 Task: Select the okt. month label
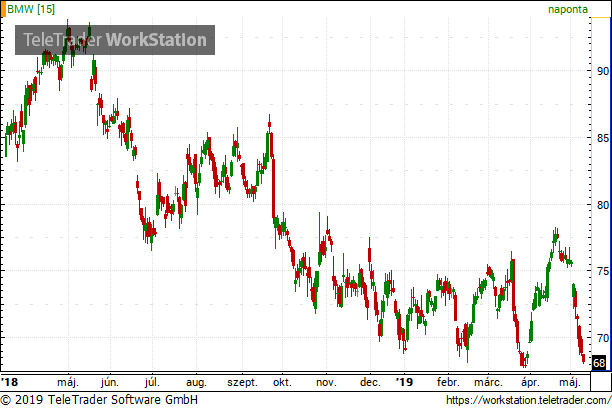[282, 382]
